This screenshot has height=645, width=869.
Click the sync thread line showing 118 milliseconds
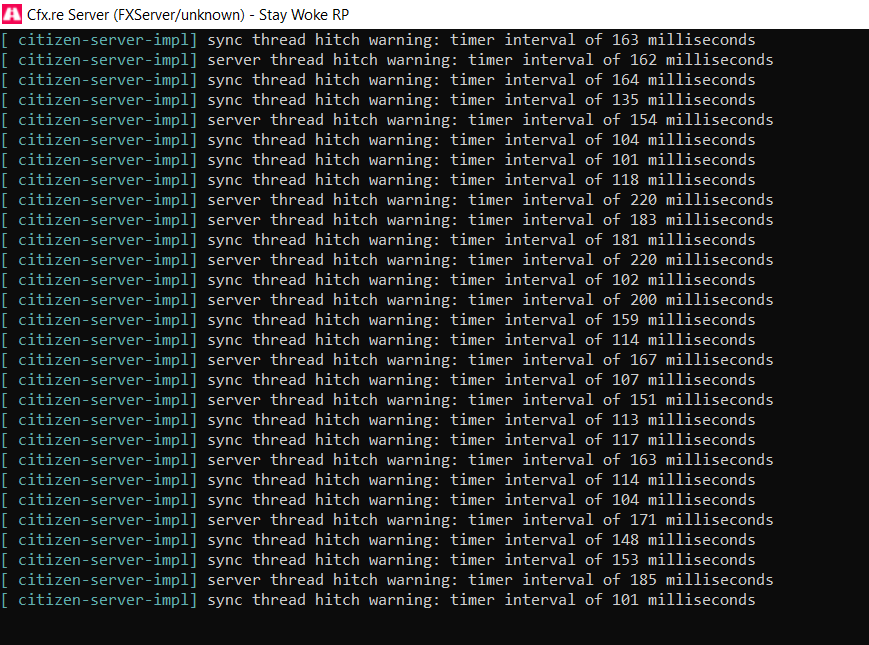pos(378,180)
